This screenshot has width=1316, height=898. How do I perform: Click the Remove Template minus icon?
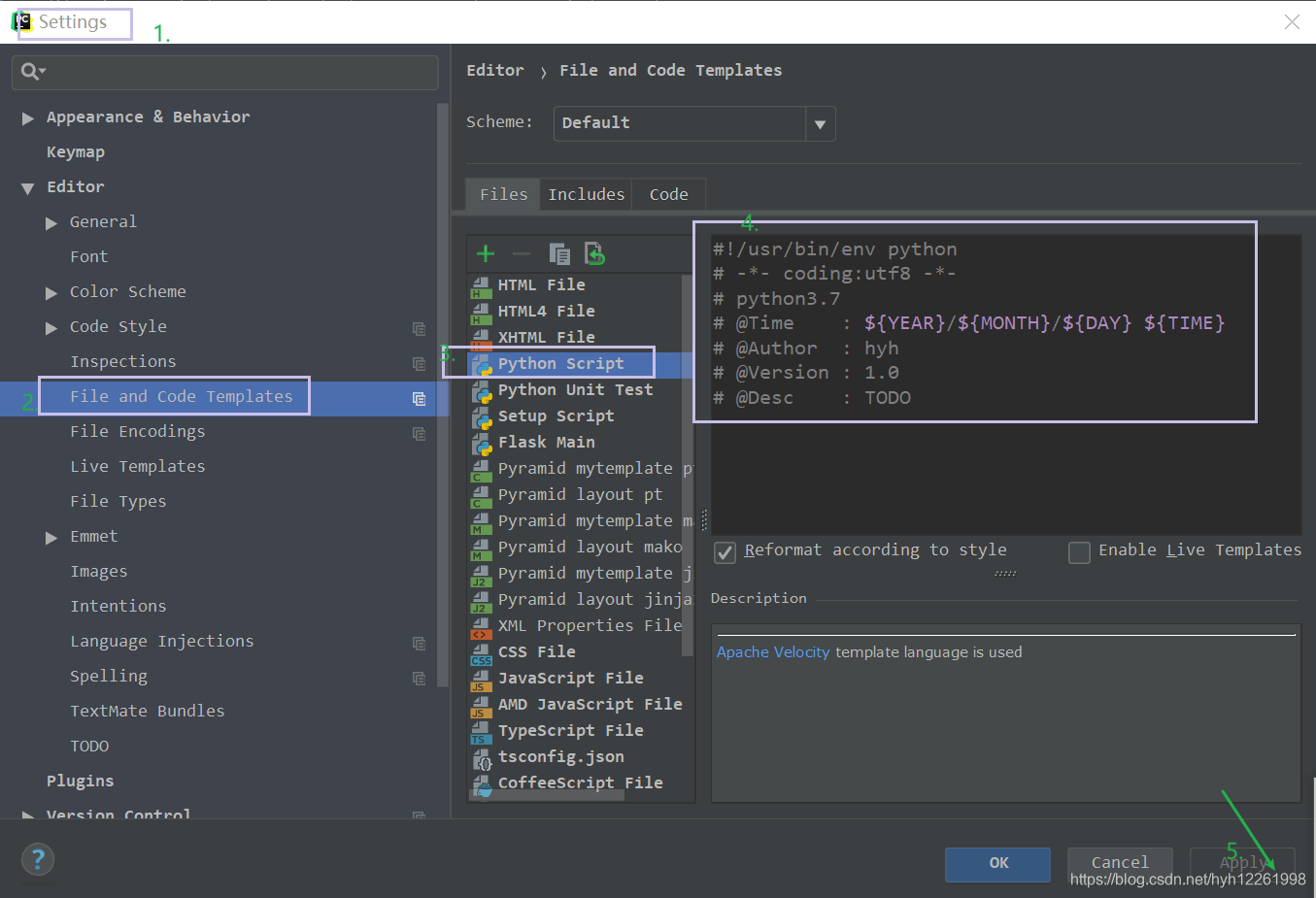point(522,254)
